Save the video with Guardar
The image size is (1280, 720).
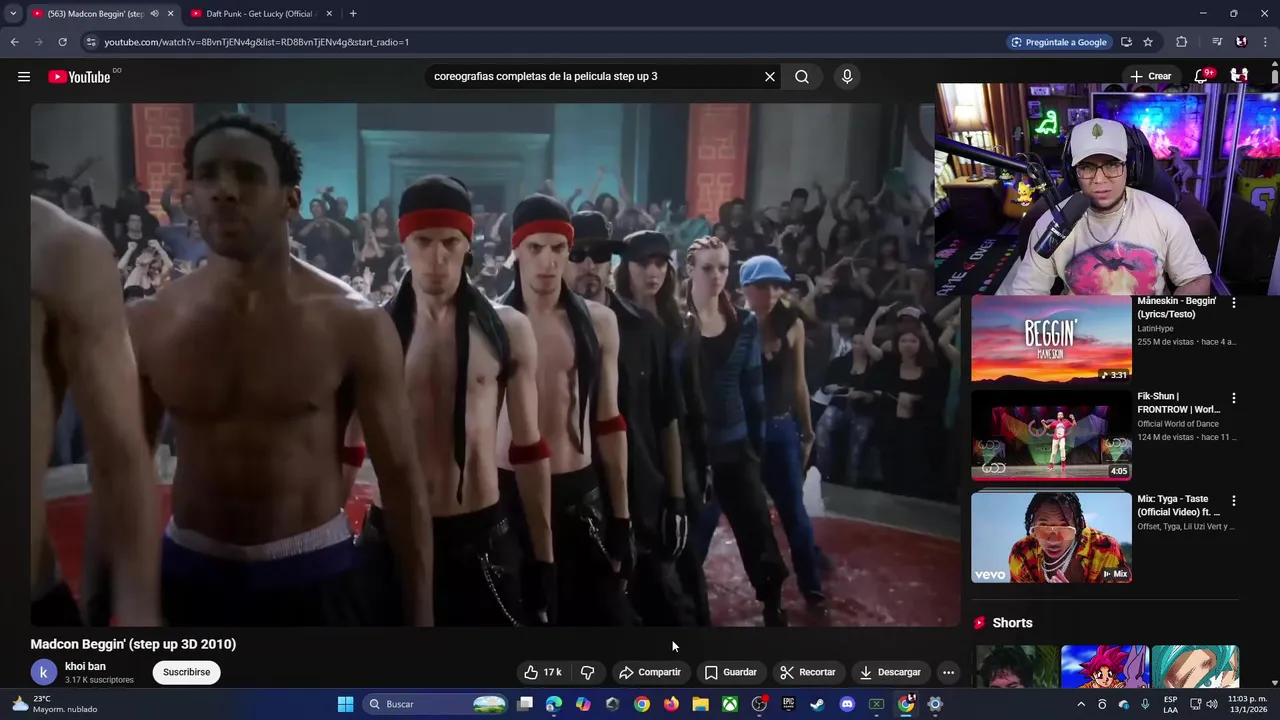pos(731,672)
